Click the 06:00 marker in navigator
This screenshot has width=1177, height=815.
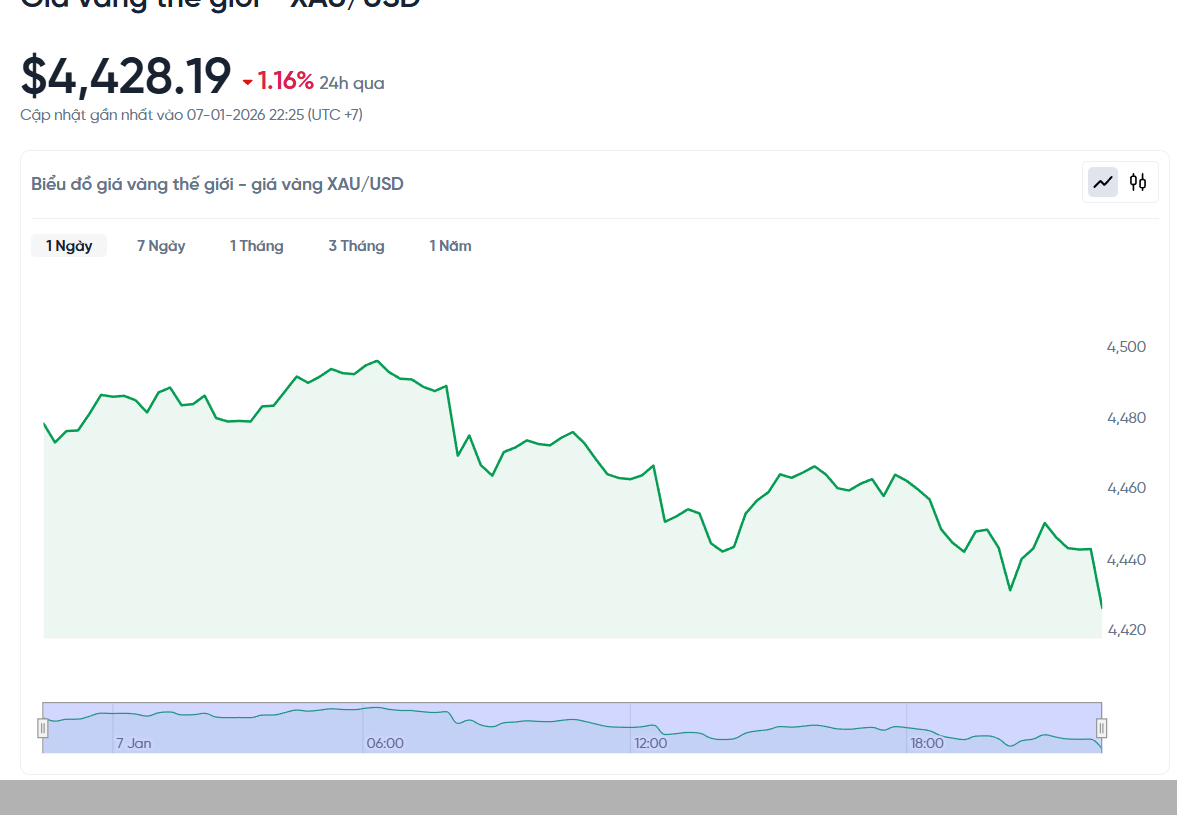click(385, 743)
